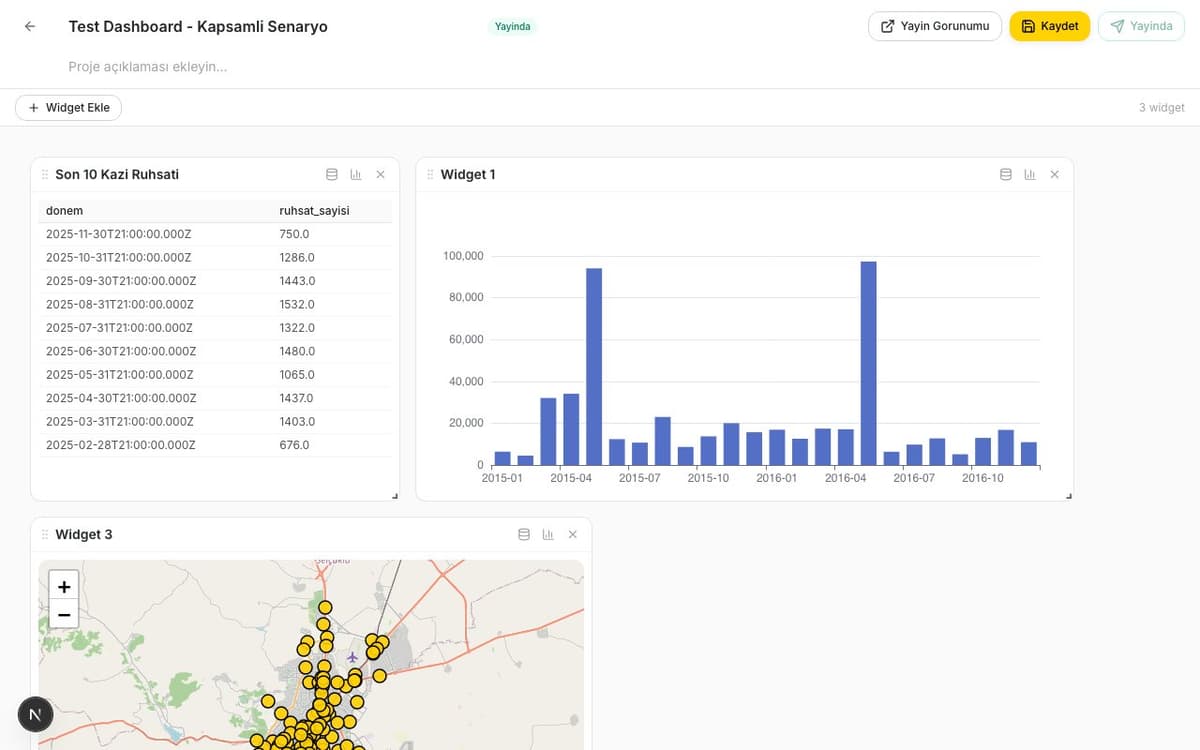Screen dimensions: 1200x750
Task: Click the Yayinda publish button
Action: [x=1141, y=26]
